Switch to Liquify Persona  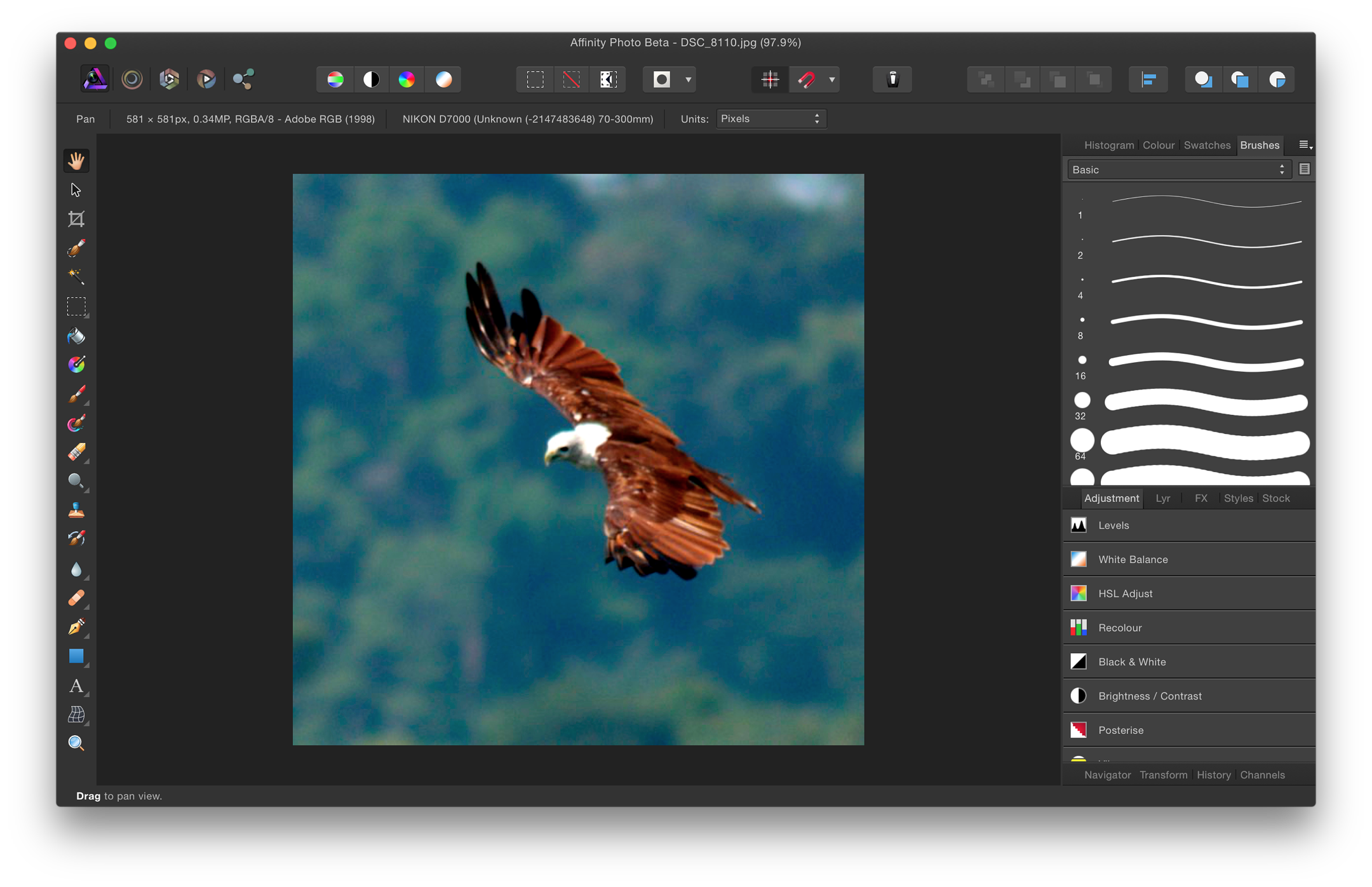(132, 79)
